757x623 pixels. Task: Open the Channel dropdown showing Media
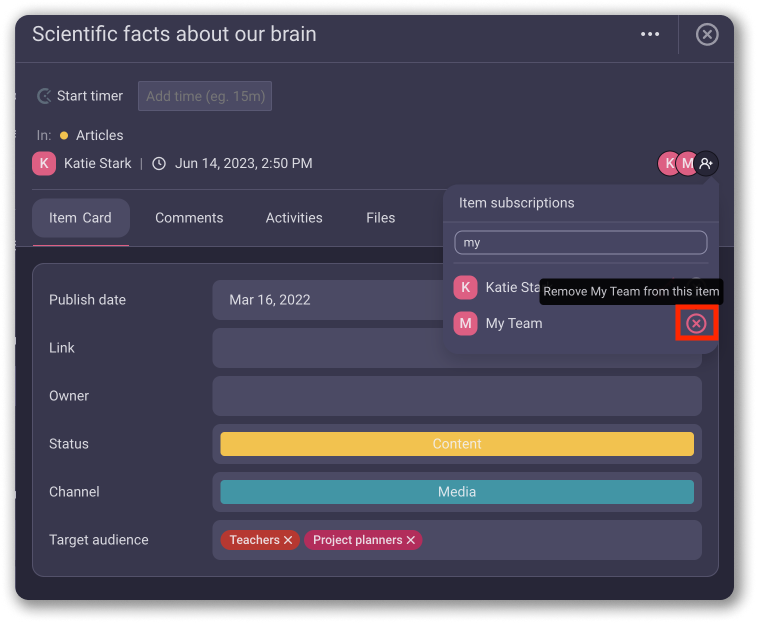click(457, 492)
